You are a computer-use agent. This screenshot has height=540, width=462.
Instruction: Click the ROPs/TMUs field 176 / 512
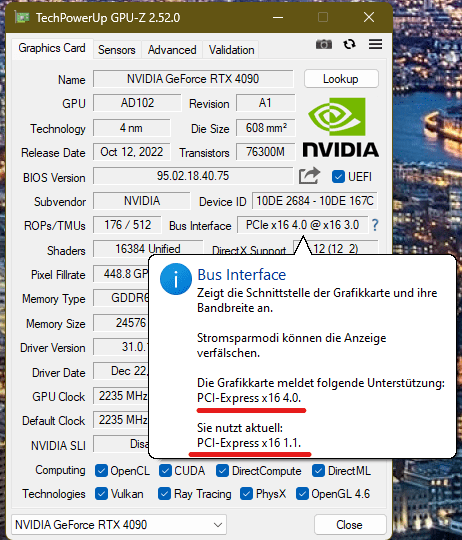pyautogui.click(x=127, y=225)
